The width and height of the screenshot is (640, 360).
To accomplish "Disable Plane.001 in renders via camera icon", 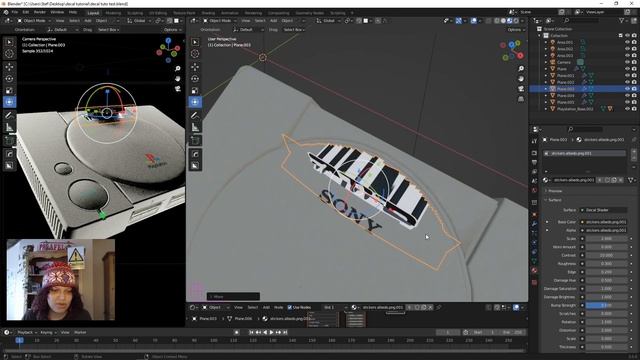I will pos(634,76).
